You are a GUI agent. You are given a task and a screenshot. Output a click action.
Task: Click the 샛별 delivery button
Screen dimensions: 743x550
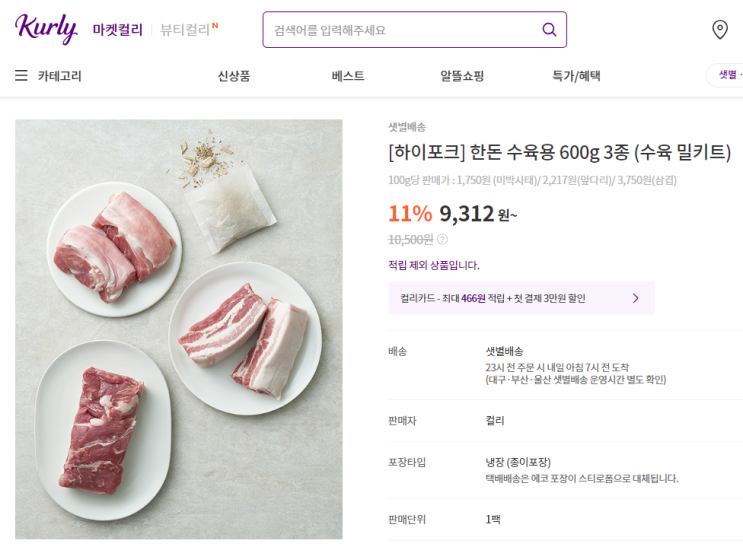coord(726,75)
